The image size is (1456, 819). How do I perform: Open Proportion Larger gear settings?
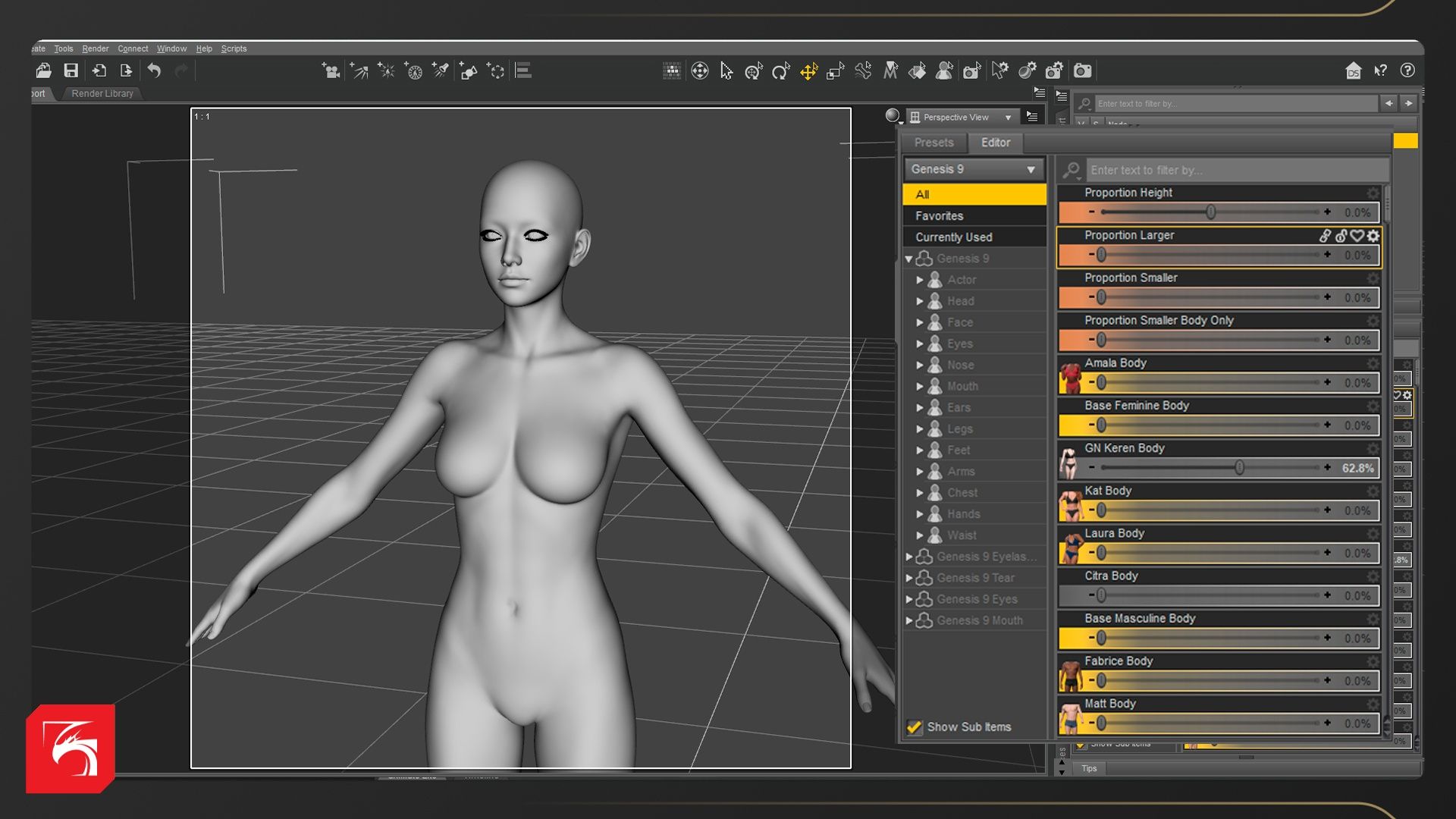tap(1373, 236)
